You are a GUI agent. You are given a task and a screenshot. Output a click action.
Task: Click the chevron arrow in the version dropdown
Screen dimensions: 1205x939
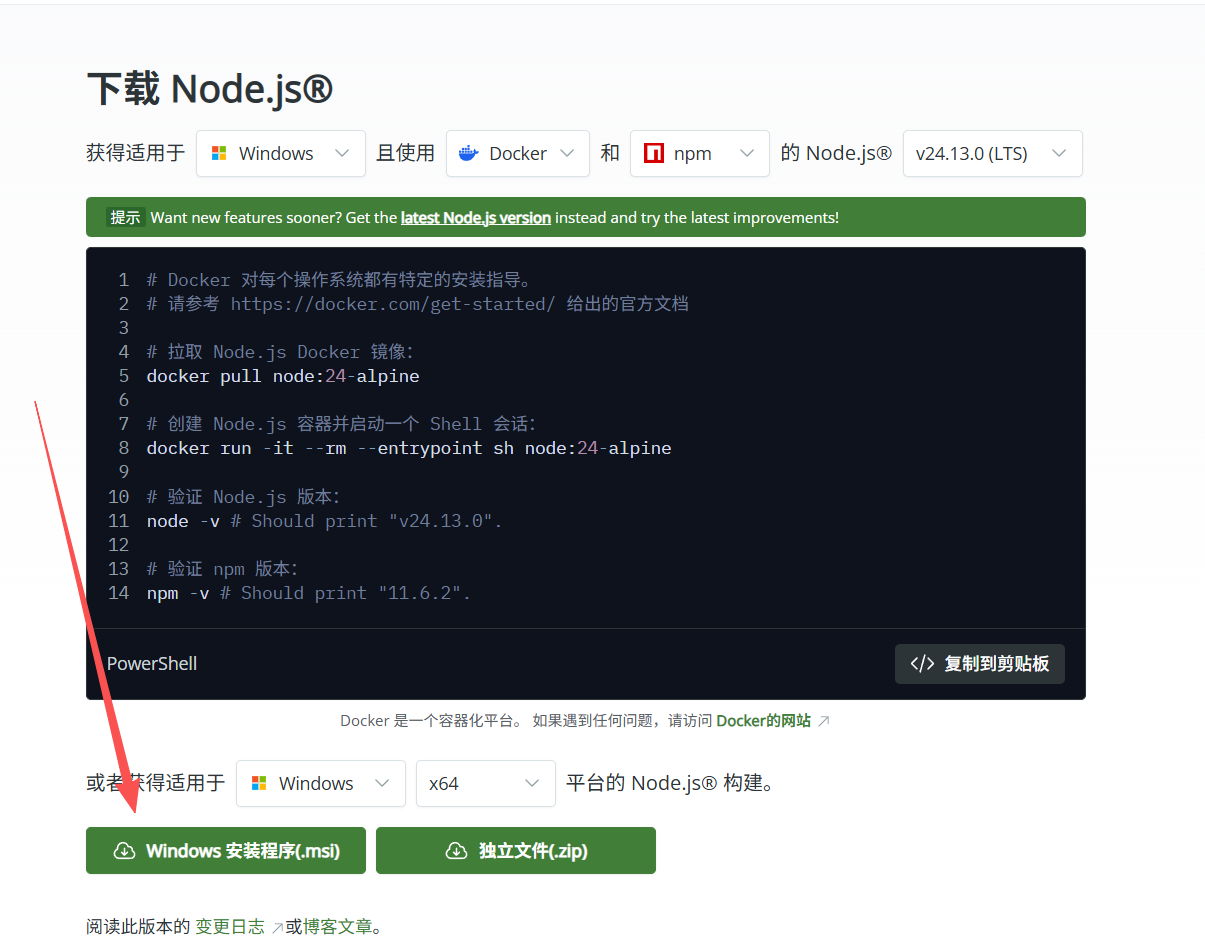(1060, 153)
